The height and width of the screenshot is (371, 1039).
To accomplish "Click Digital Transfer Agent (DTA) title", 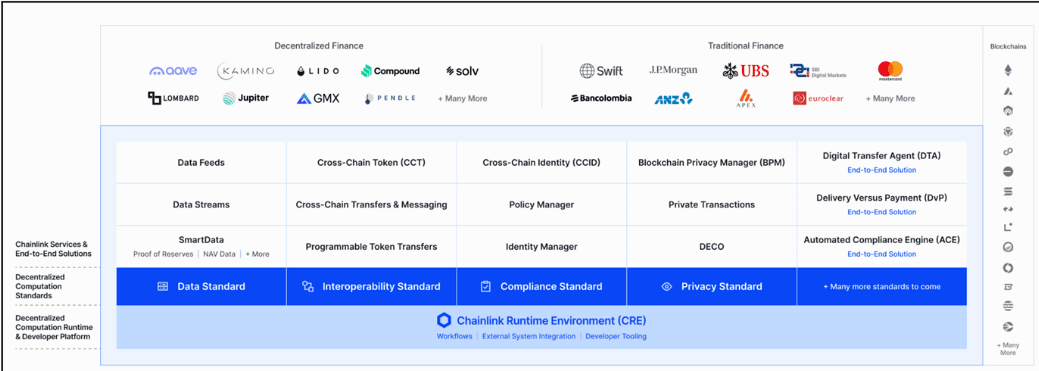I will point(881,156).
